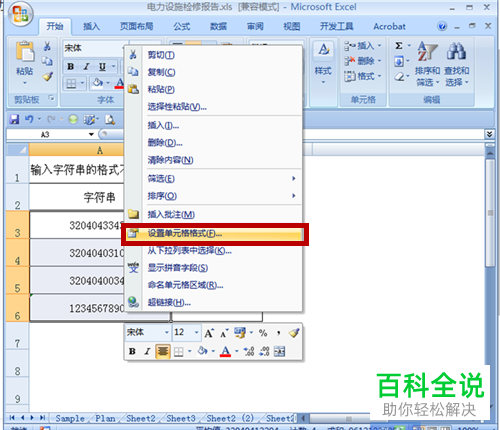Switch to the 插入 ribbon tab
The height and width of the screenshot is (430, 500).
click(91, 26)
